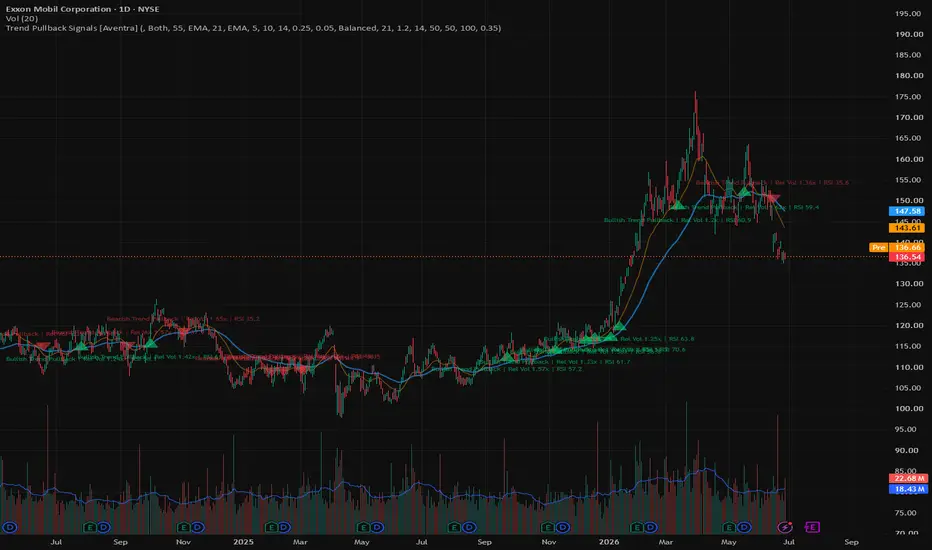Screen dimensions: 932x550
Task: Click the 175.00 price axis tick
Action: point(909,96)
